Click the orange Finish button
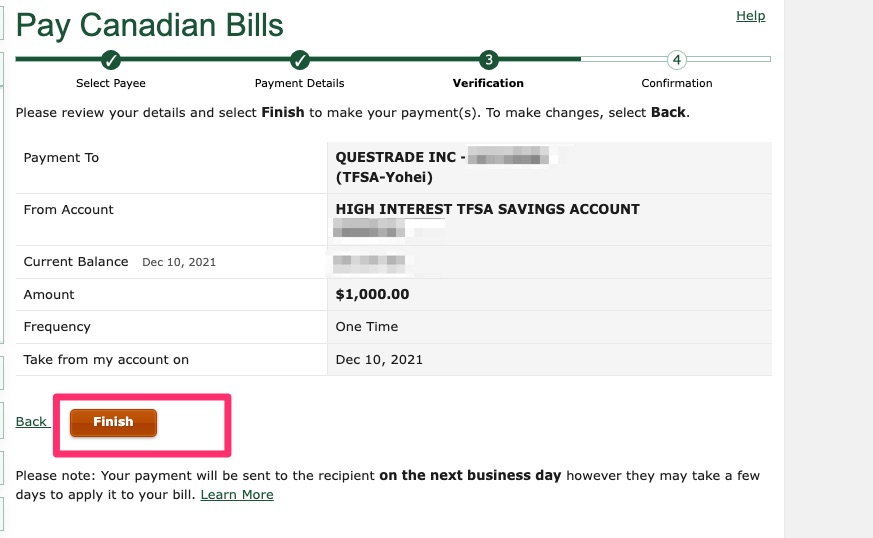Viewport: 873px width, 538px height. [x=113, y=422]
